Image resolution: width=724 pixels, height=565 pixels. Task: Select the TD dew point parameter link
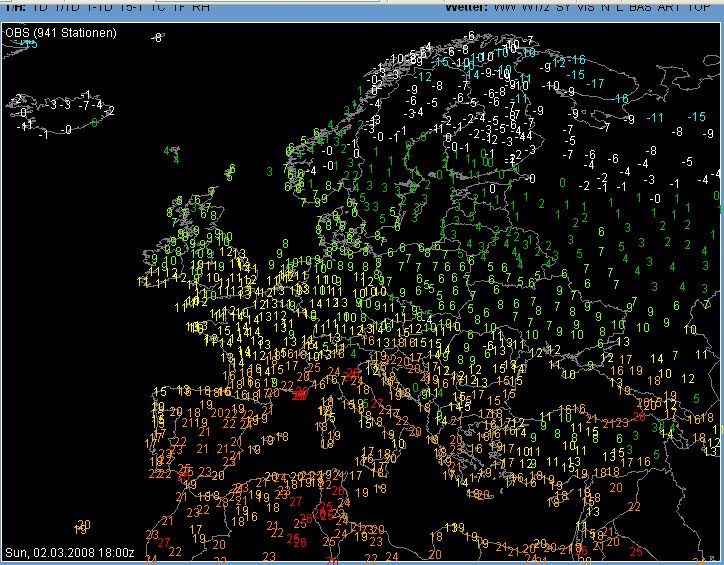[38, 7]
